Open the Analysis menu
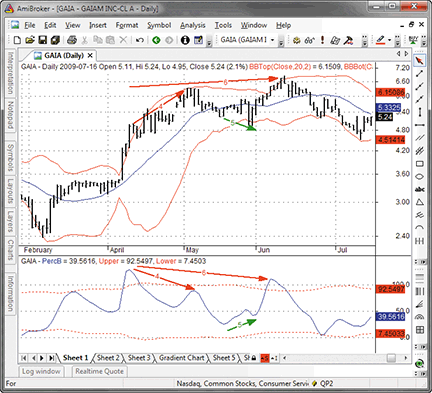432x393 pixels. click(x=193, y=25)
